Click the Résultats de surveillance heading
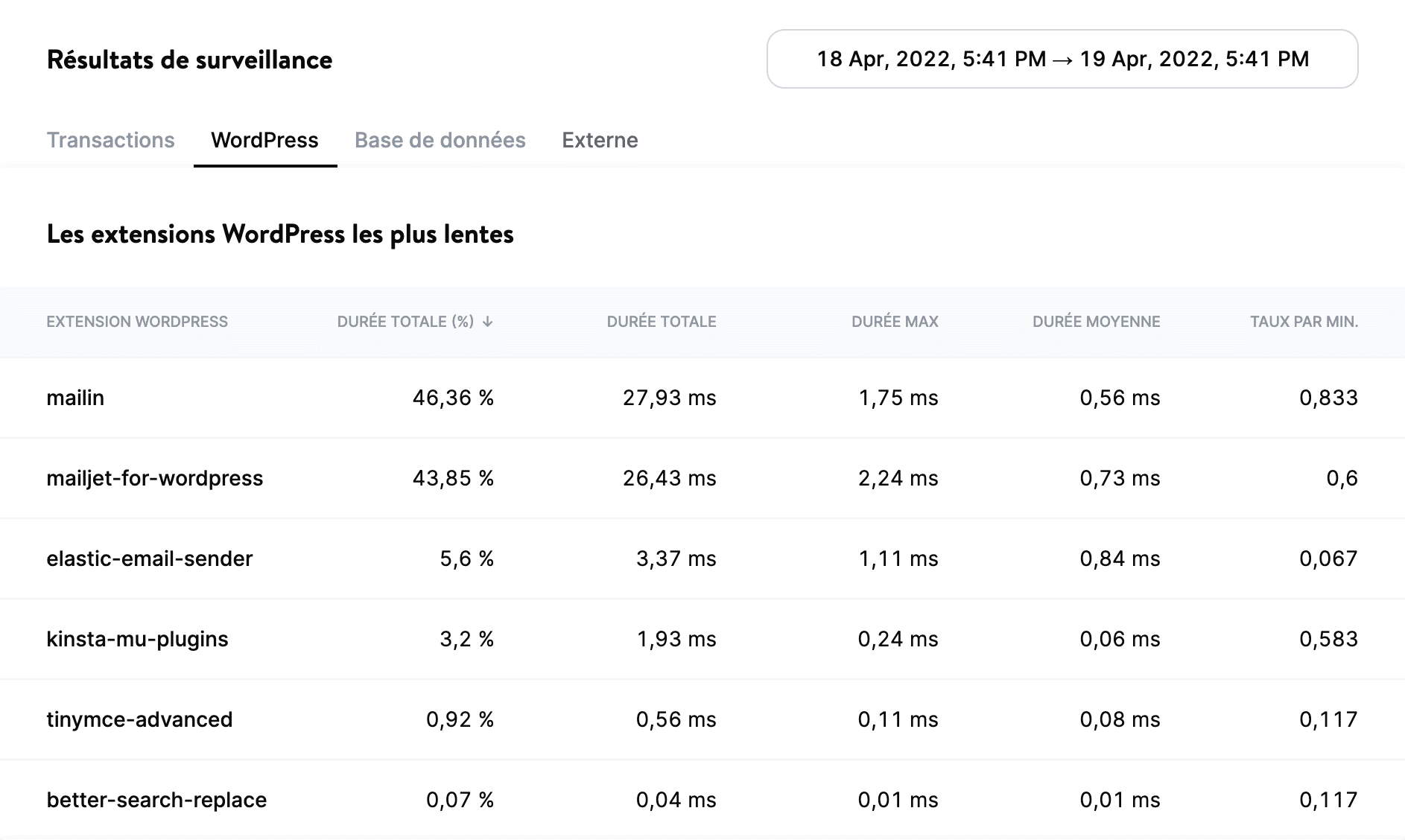 [x=189, y=60]
